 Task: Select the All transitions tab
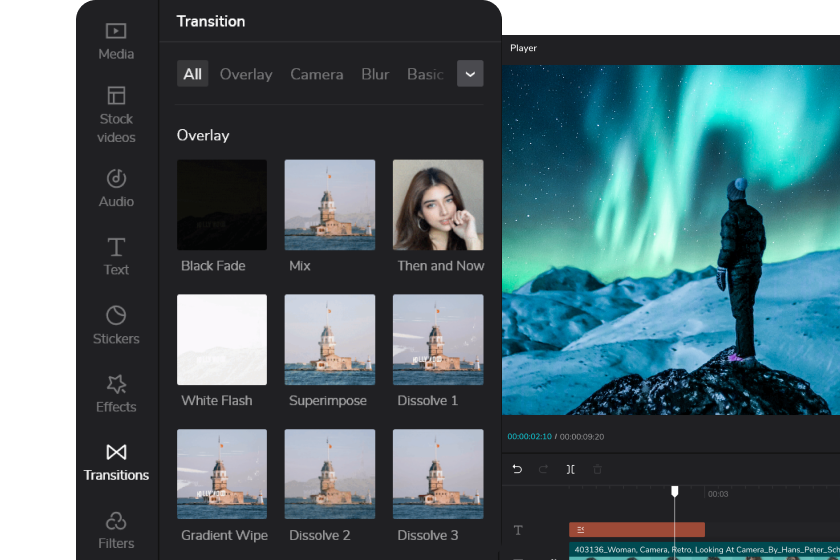coord(192,74)
